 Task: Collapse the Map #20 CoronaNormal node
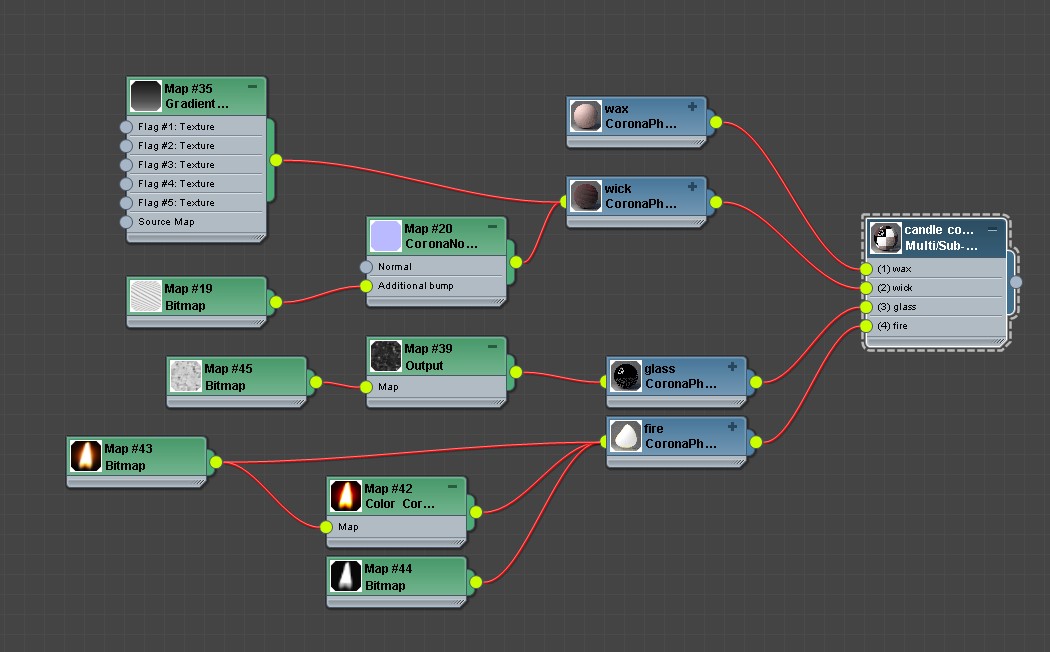(x=492, y=227)
